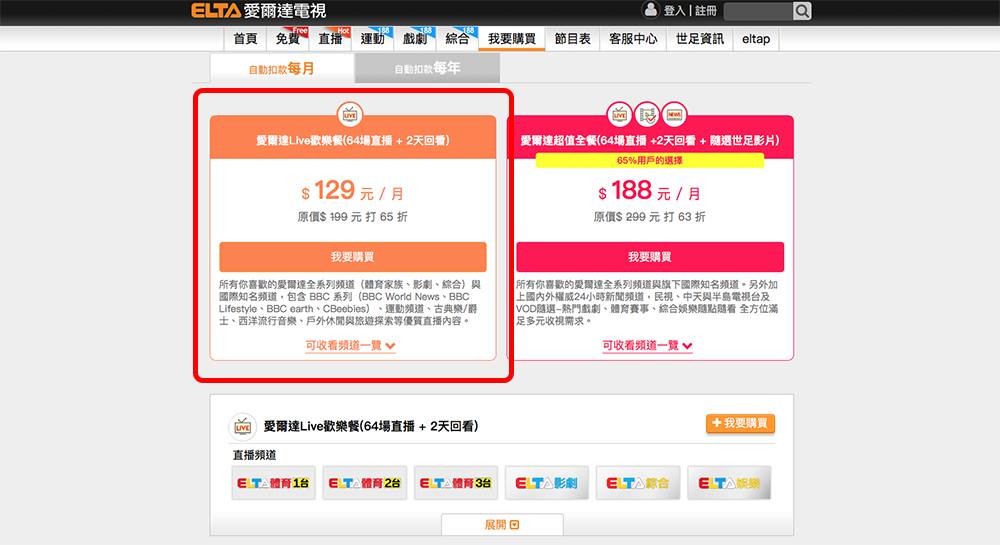Click the user profile avatar icon
Image resolution: width=1000 pixels, height=545 pixels.
point(650,10)
